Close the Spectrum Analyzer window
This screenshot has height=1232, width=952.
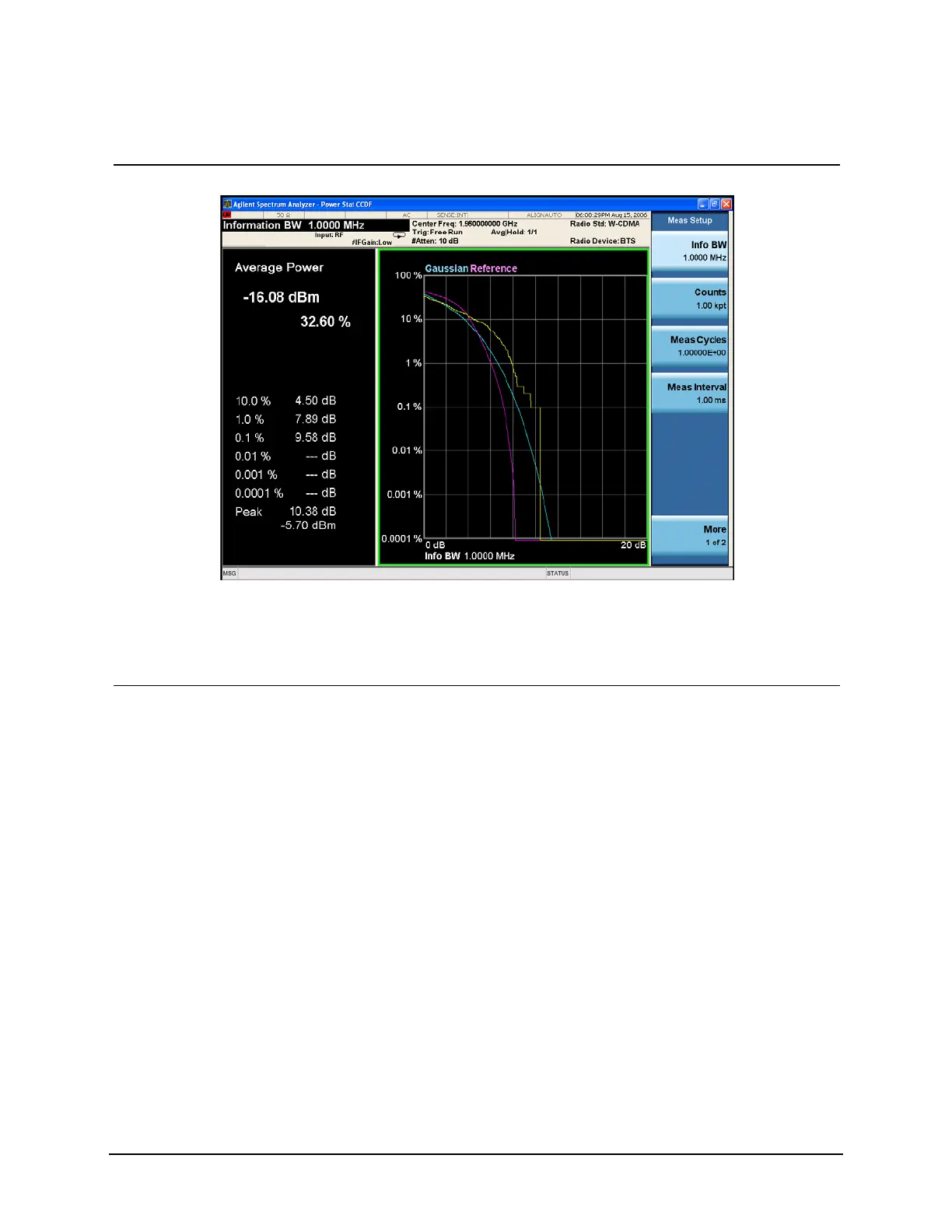(x=726, y=205)
